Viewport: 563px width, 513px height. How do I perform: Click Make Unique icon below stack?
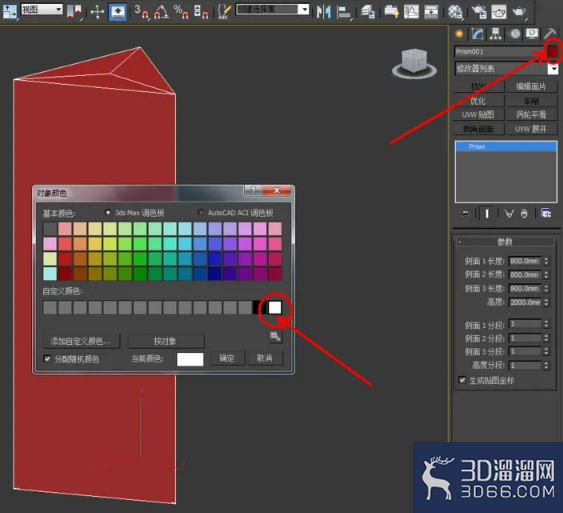(x=509, y=214)
